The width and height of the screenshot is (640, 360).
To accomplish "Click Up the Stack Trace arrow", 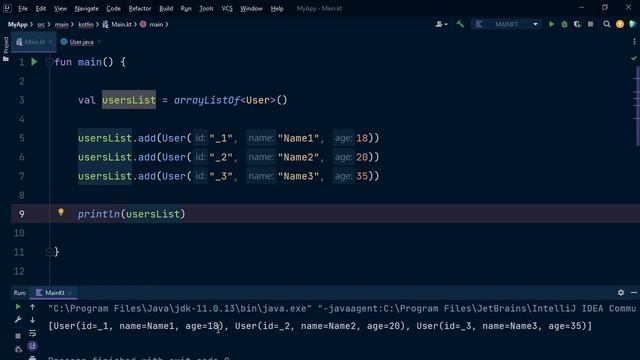I will 33,307.
